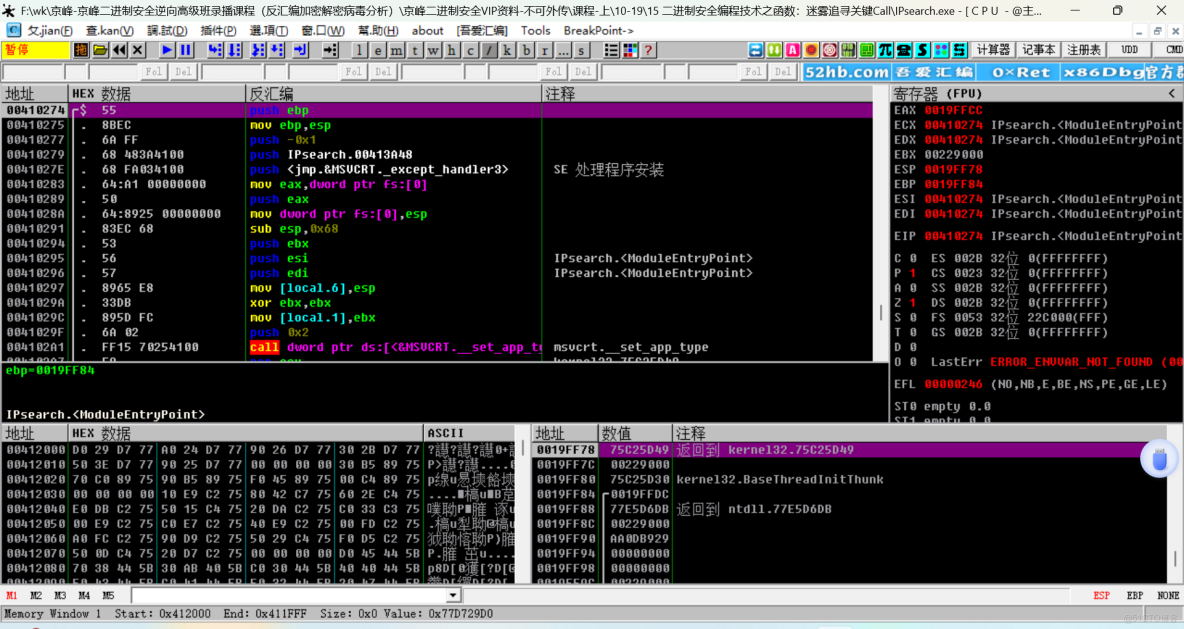Click the Step Into toolbar icon
Viewport: 1184px width, 629px height.
coord(216,51)
